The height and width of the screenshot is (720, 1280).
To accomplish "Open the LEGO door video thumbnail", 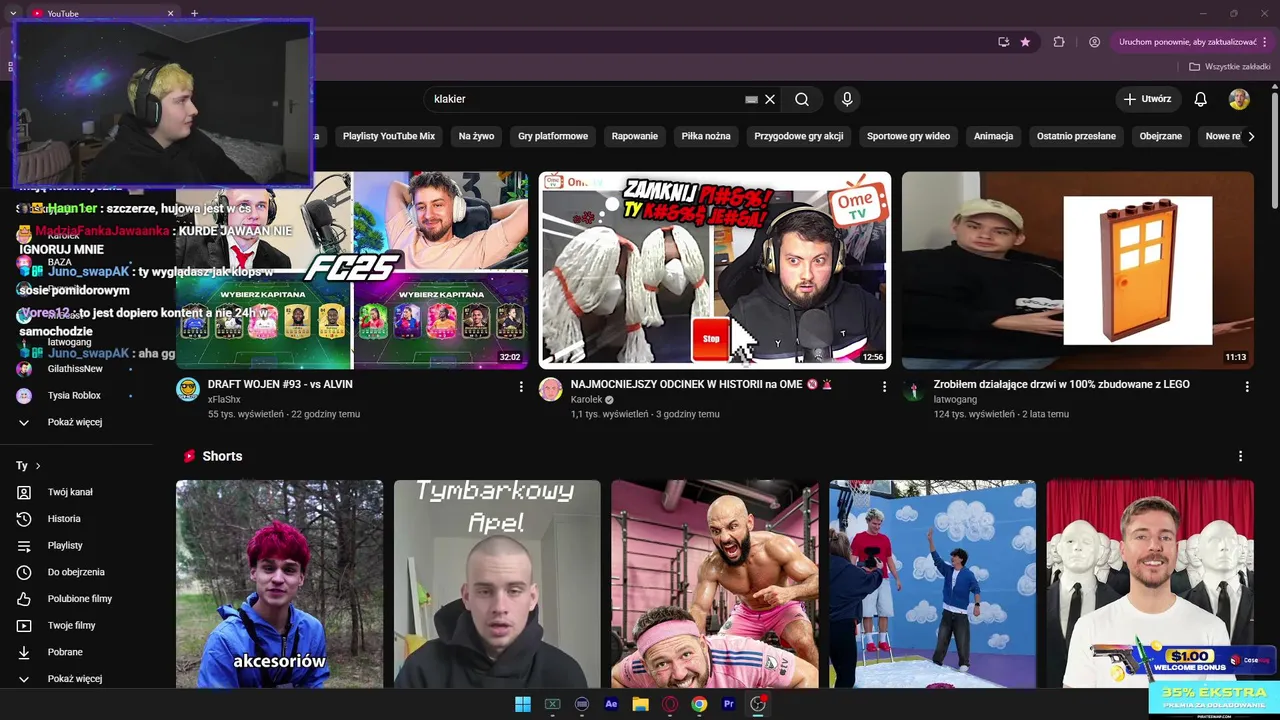I will coord(1078,270).
